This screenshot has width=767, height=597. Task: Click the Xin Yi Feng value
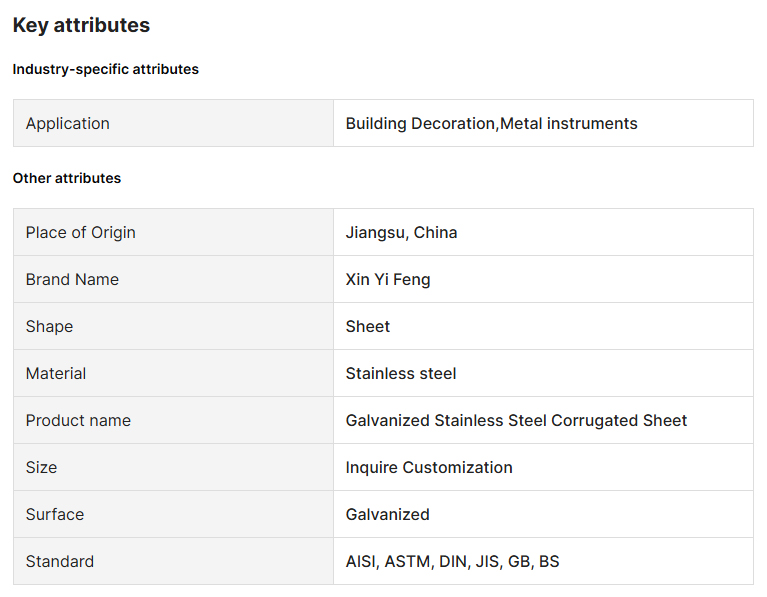point(388,280)
